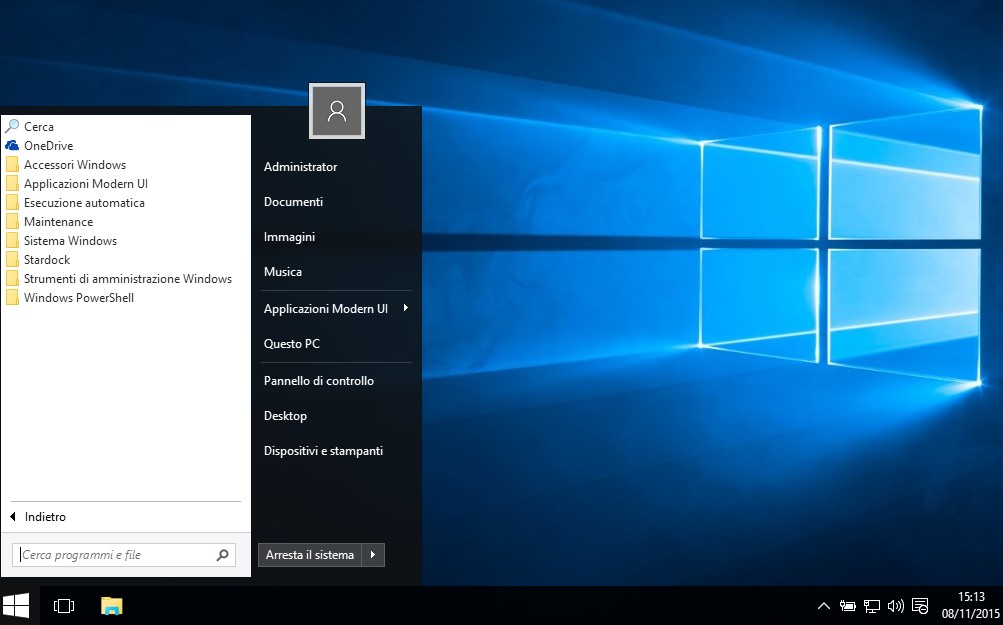
Task: Expand the shutdown options arrow
Action: [373, 555]
